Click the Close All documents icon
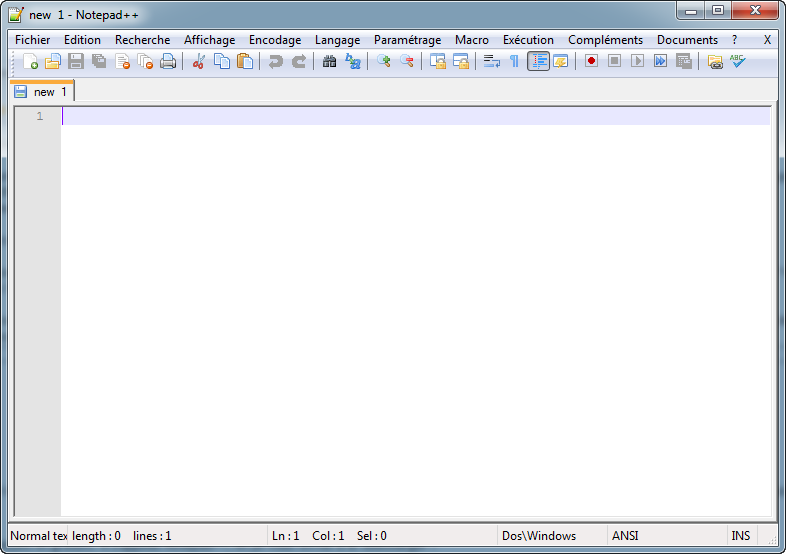 tap(145, 61)
